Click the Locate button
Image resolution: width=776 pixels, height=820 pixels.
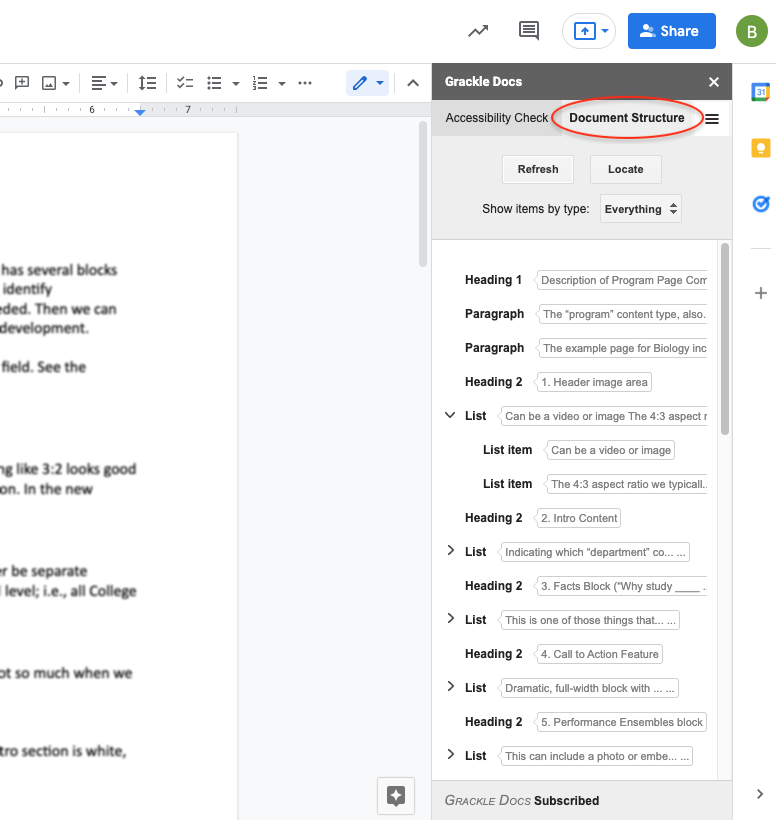(625, 169)
